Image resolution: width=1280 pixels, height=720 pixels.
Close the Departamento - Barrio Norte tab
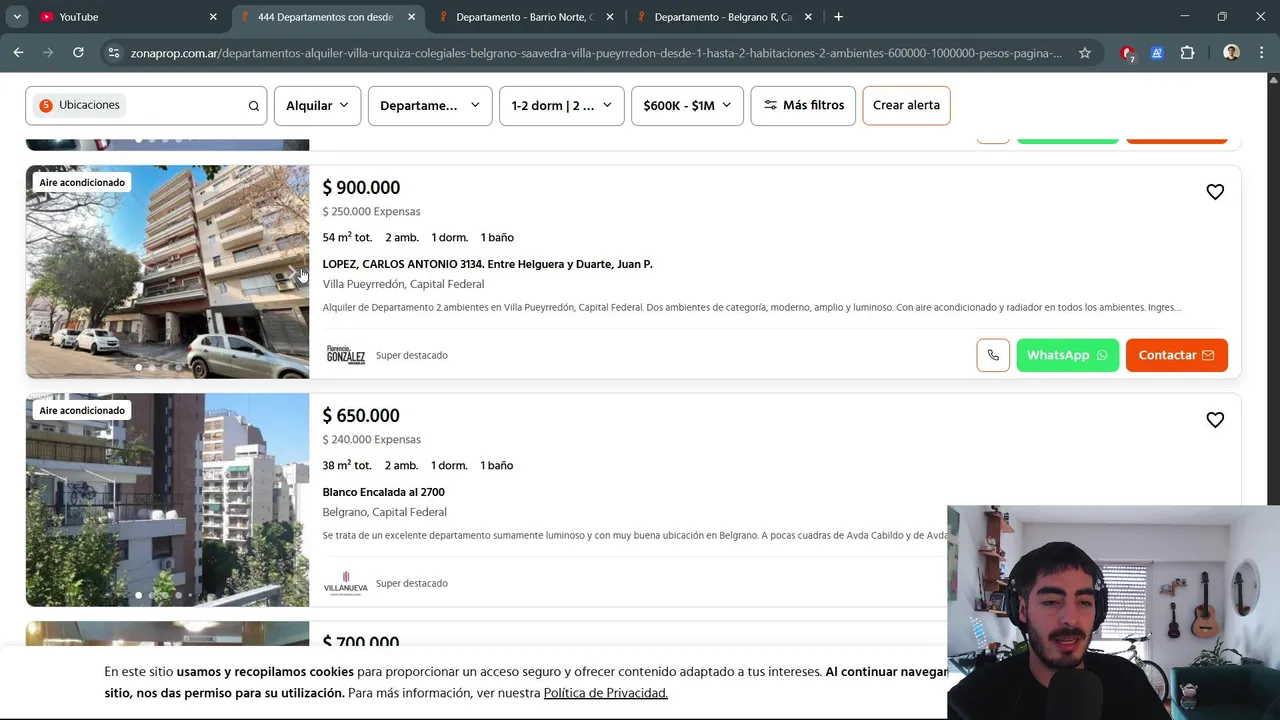pyautogui.click(x=610, y=17)
